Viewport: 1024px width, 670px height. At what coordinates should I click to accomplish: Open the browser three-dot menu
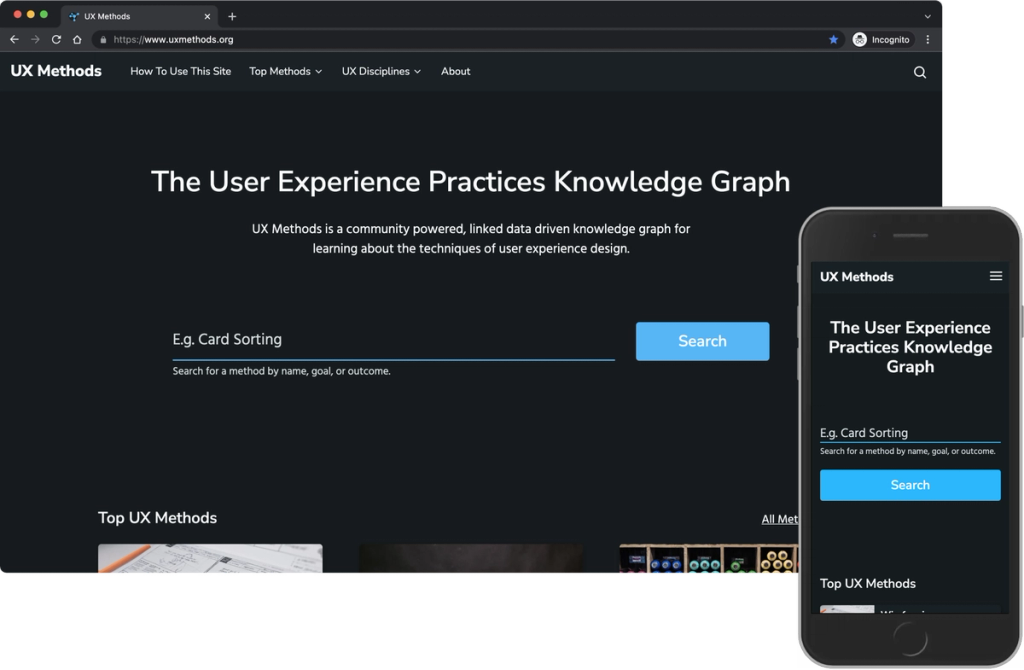(x=927, y=39)
